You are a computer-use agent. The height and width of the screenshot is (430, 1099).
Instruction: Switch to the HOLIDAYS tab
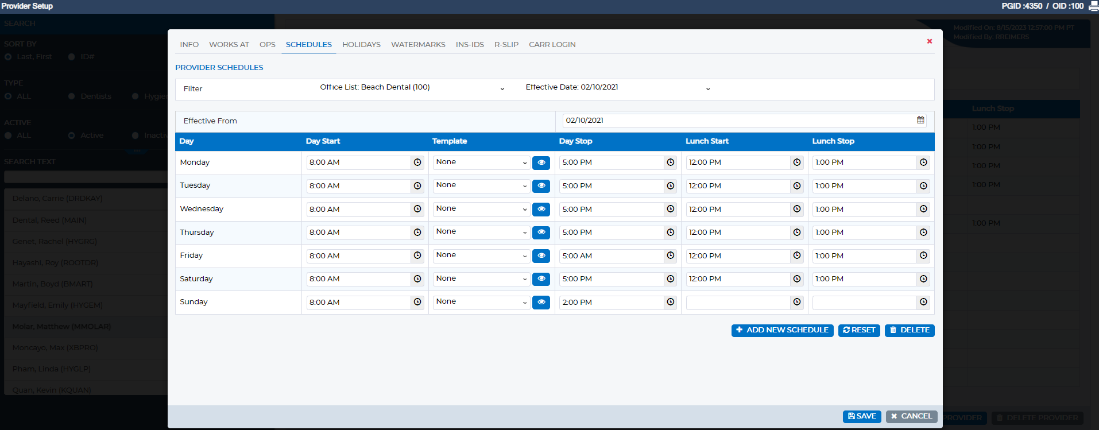click(362, 44)
